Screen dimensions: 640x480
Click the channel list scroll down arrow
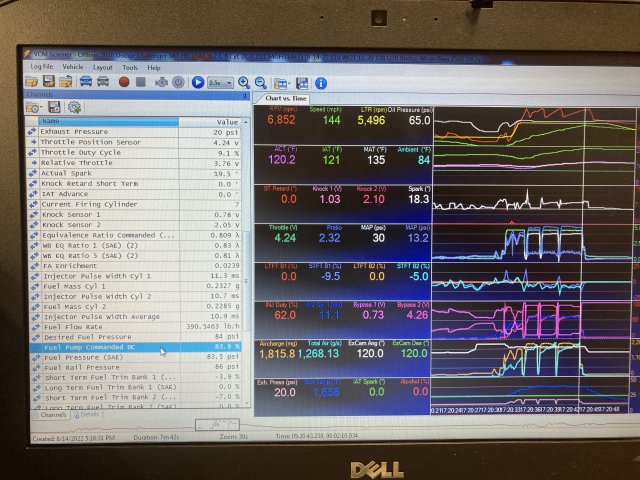coord(247,403)
